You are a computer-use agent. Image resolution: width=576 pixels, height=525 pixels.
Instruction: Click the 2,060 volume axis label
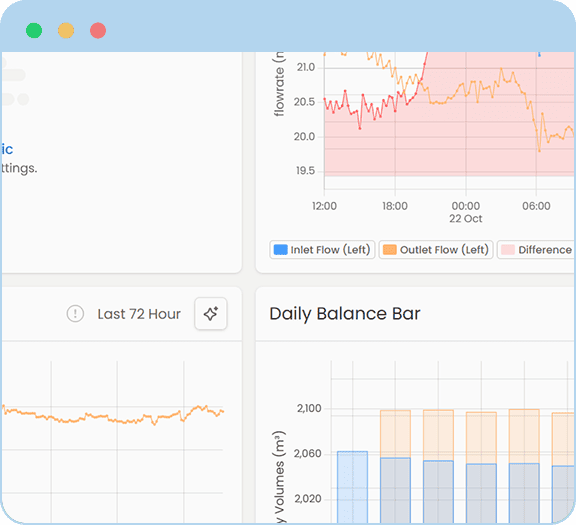pyautogui.click(x=308, y=454)
